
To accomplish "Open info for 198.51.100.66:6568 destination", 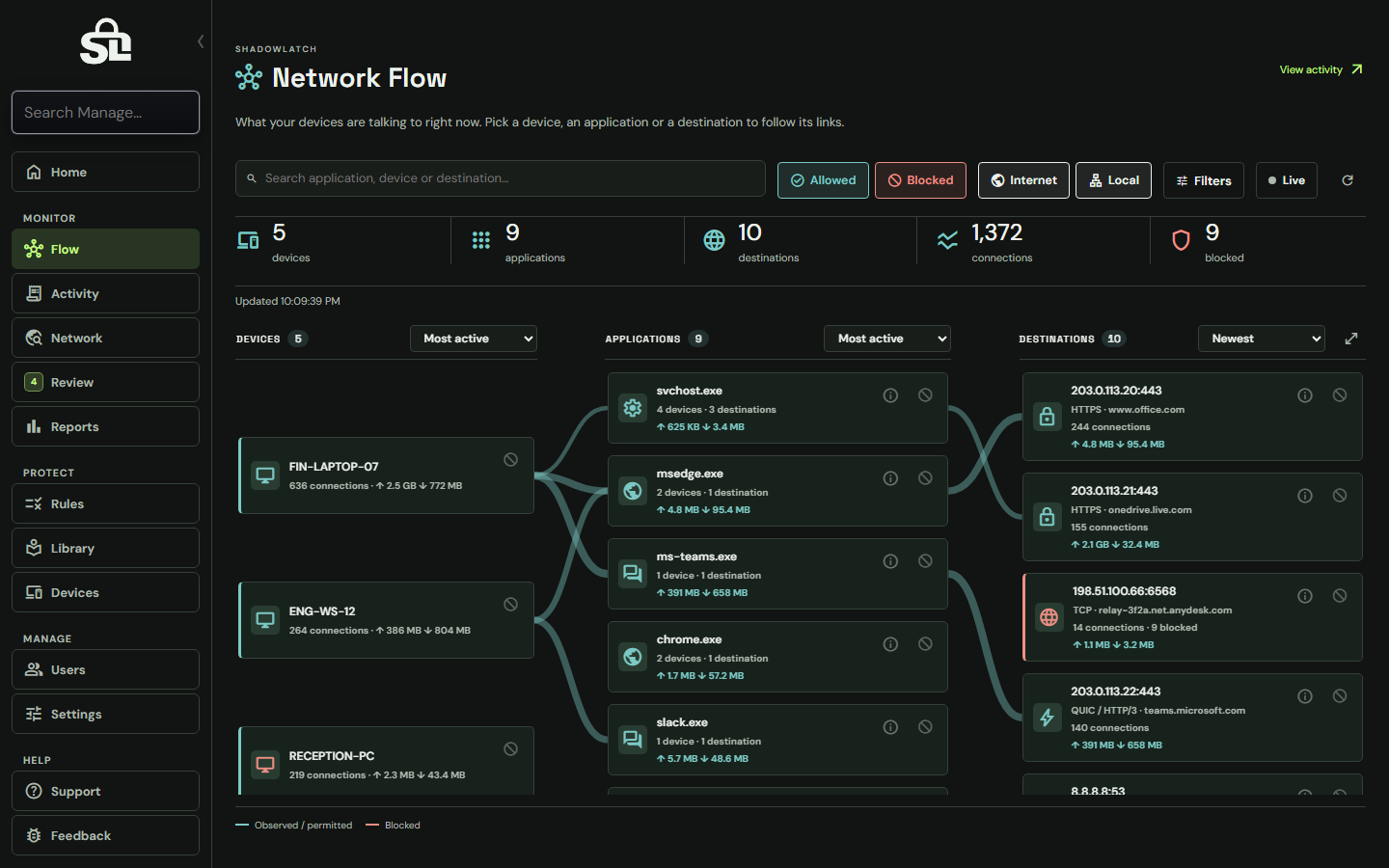I will [x=1305, y=596].
